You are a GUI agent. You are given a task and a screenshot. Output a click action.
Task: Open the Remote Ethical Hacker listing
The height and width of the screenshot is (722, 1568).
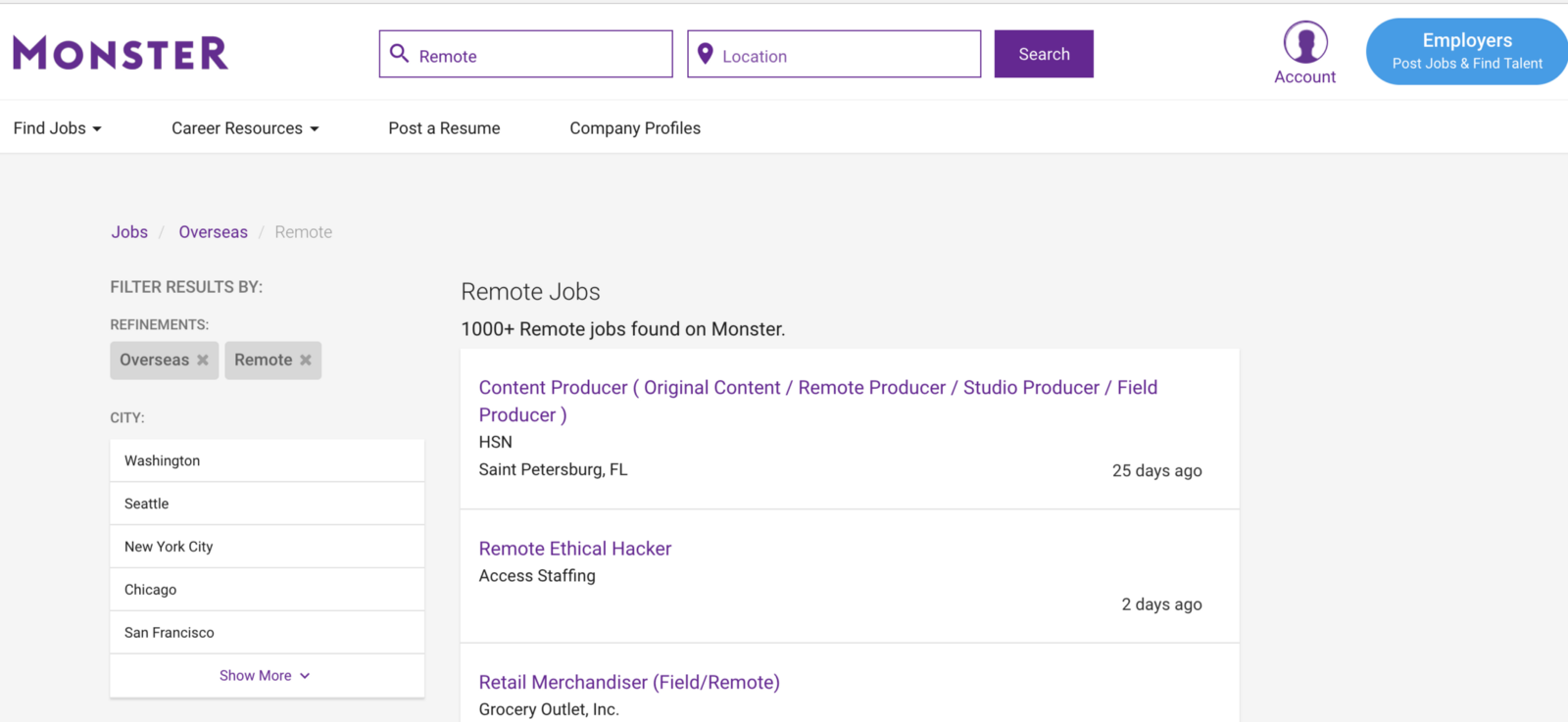pos(575,549)
